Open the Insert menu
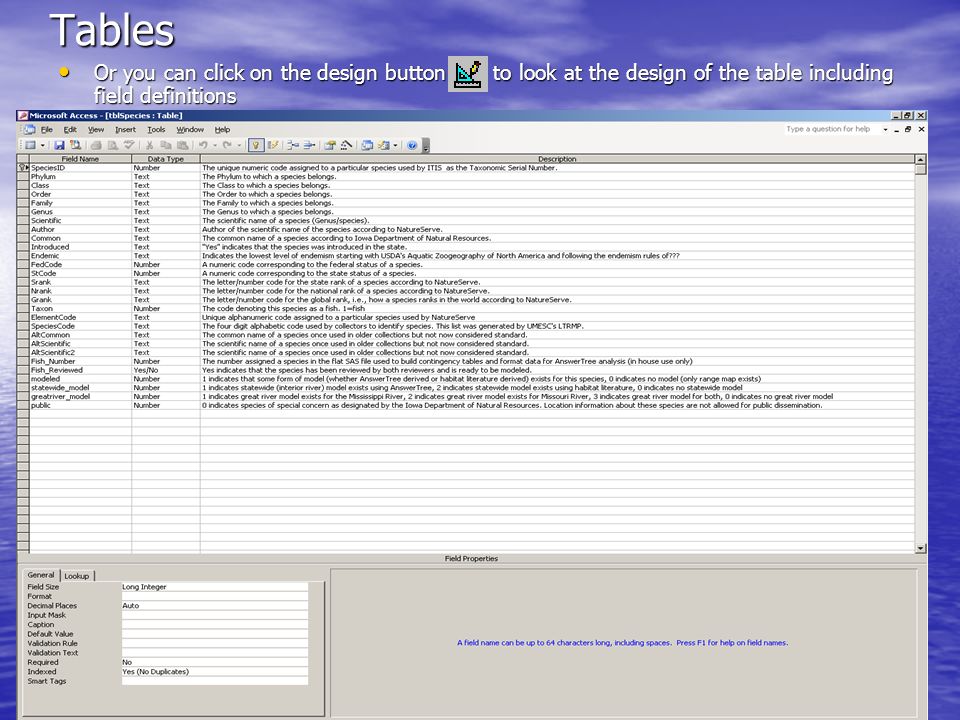960x720 pixels. coord(126,130)
